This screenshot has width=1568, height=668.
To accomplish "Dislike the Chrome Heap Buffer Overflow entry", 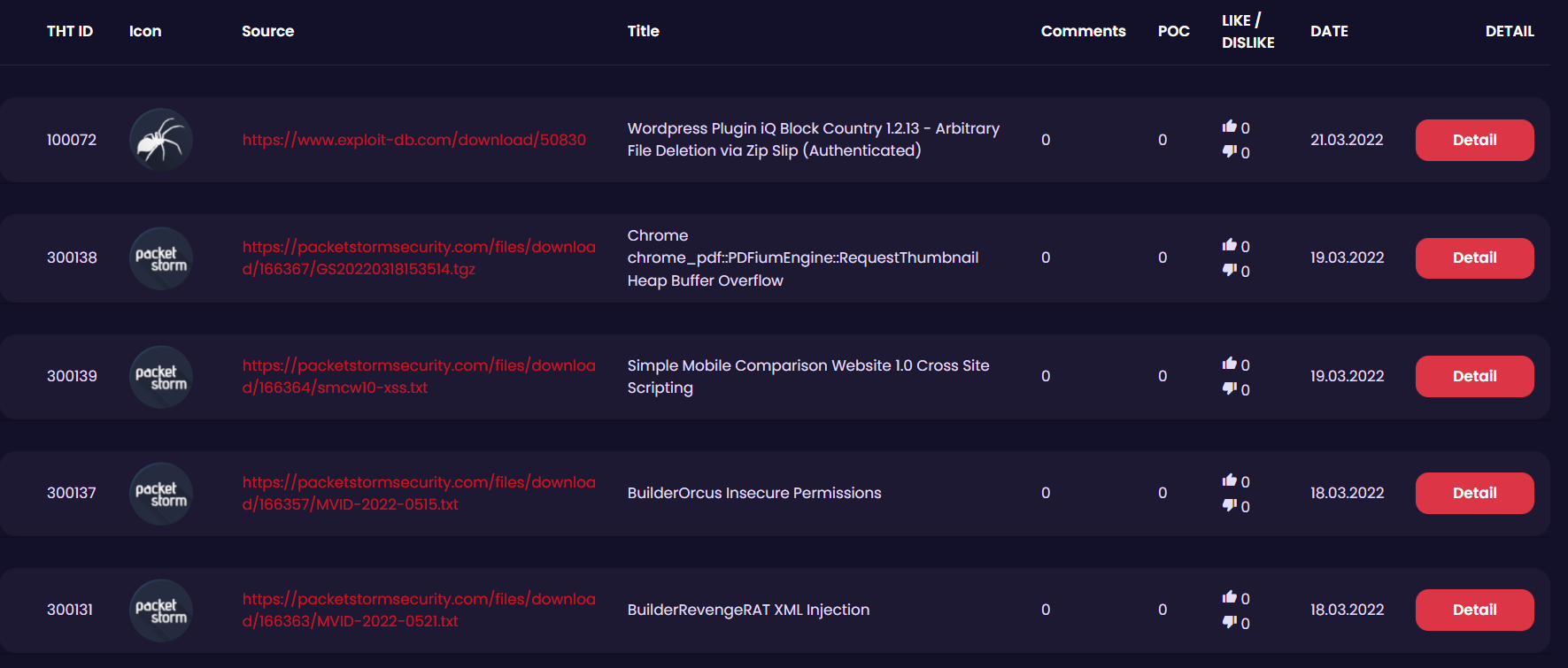I will pyautogui.click(x=1230, y=270).
